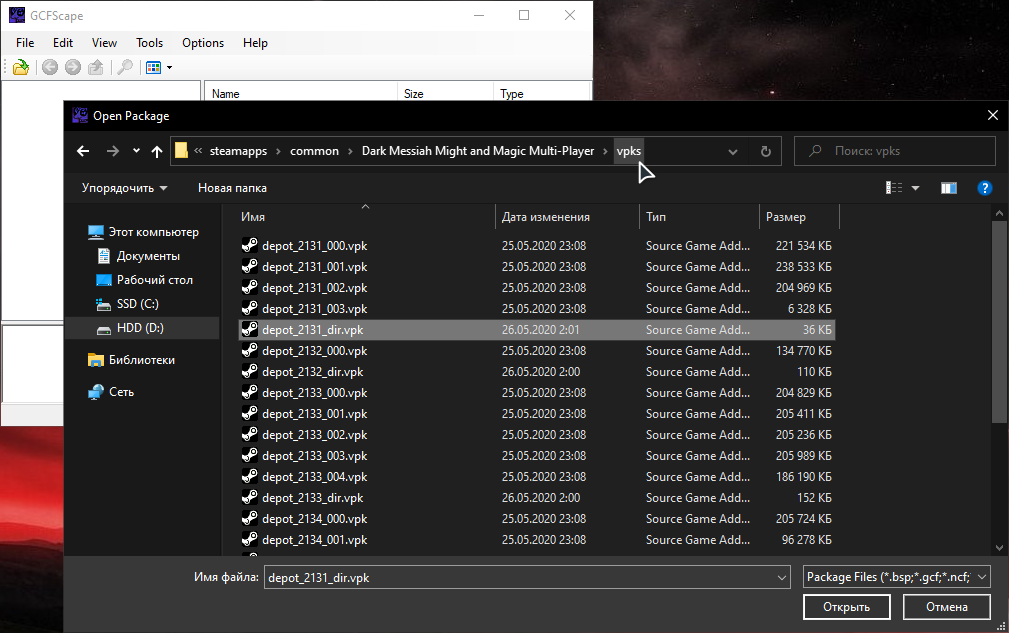
Task: Click the Back arrow icon in the GCFScape toolbar
Action: click(50, 67)
